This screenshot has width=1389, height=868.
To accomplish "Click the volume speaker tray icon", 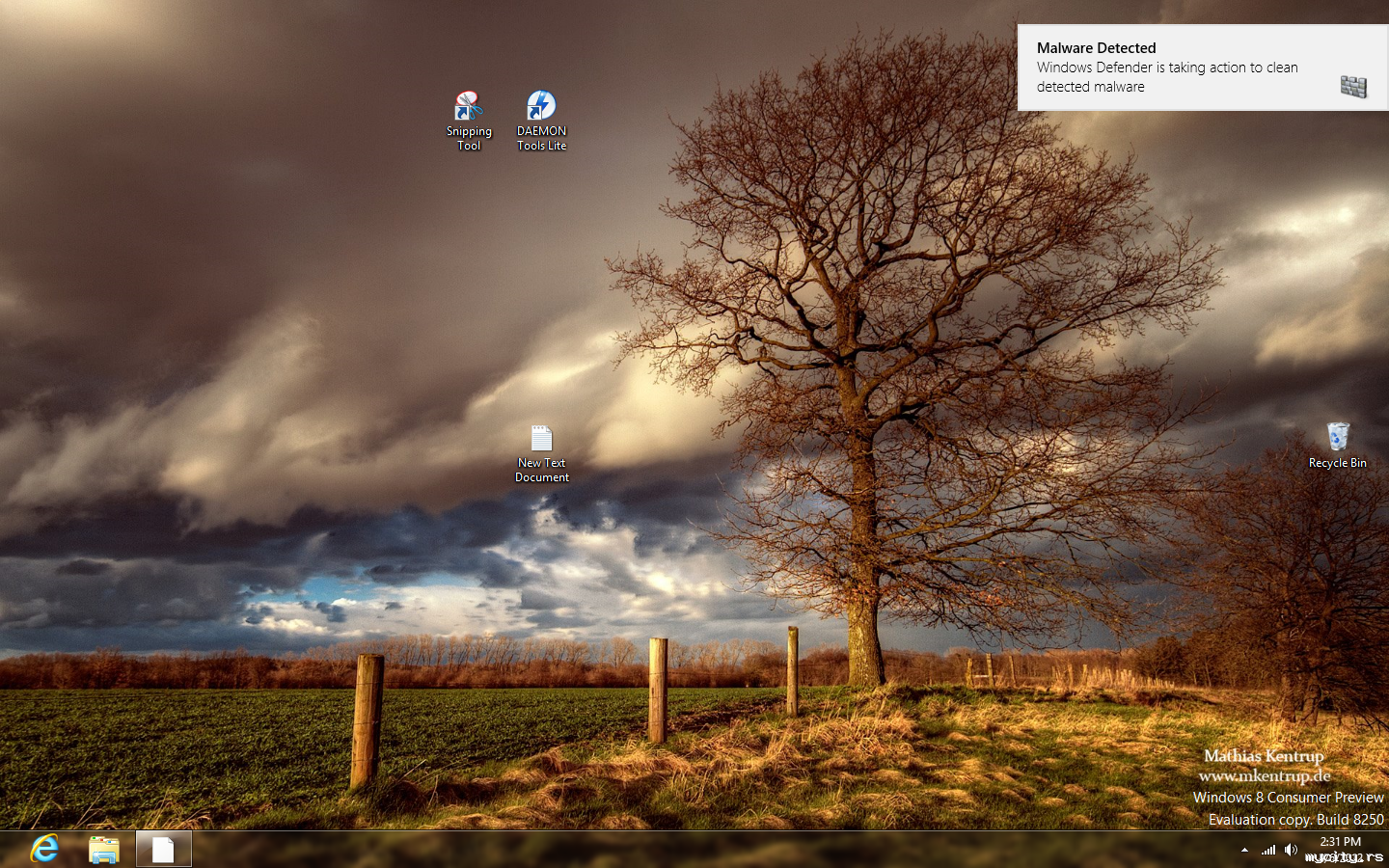I will pyautogui.click(x=1291, y=850).
